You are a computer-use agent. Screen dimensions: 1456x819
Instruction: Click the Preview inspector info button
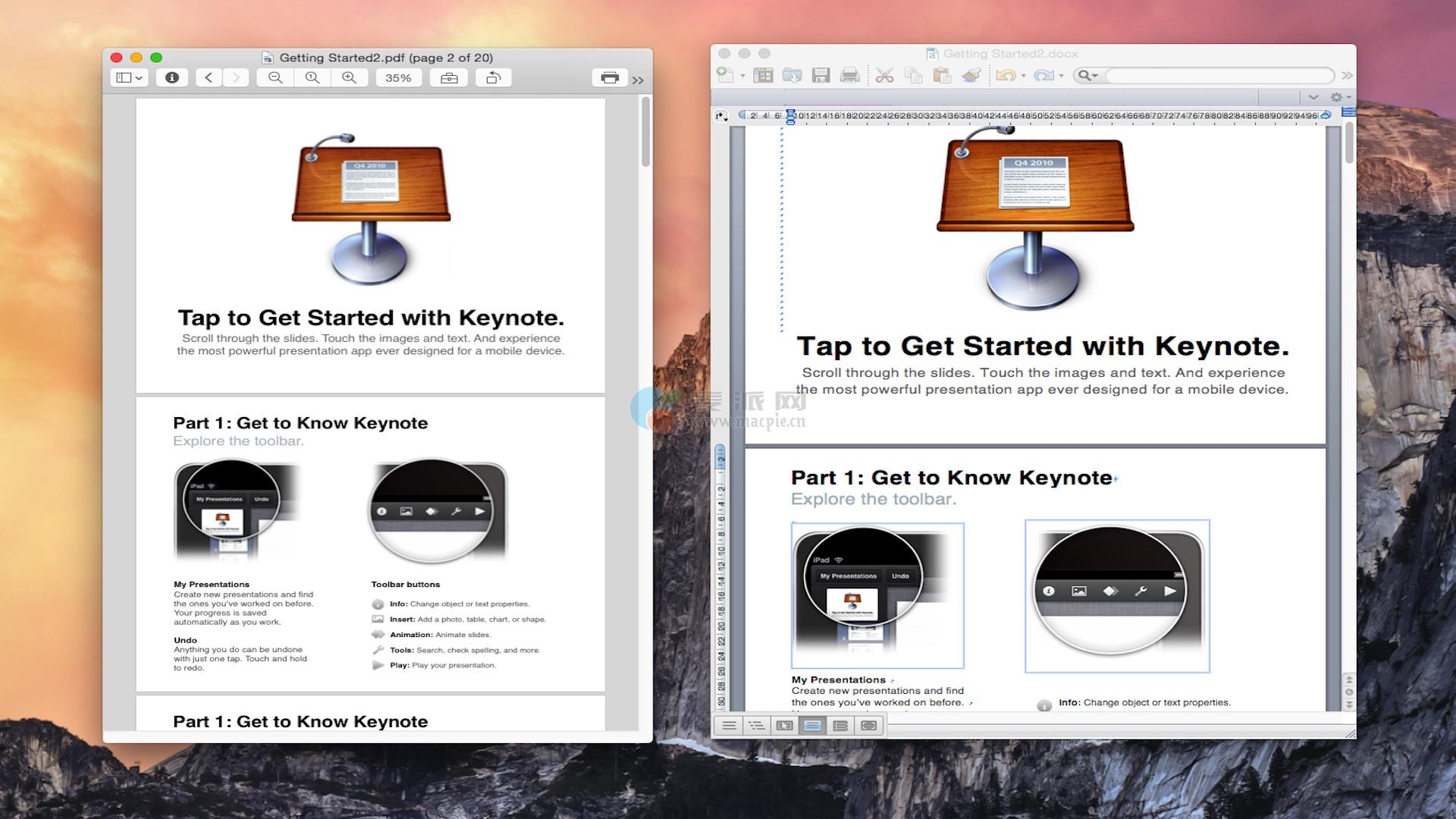[x=172, y=77]
